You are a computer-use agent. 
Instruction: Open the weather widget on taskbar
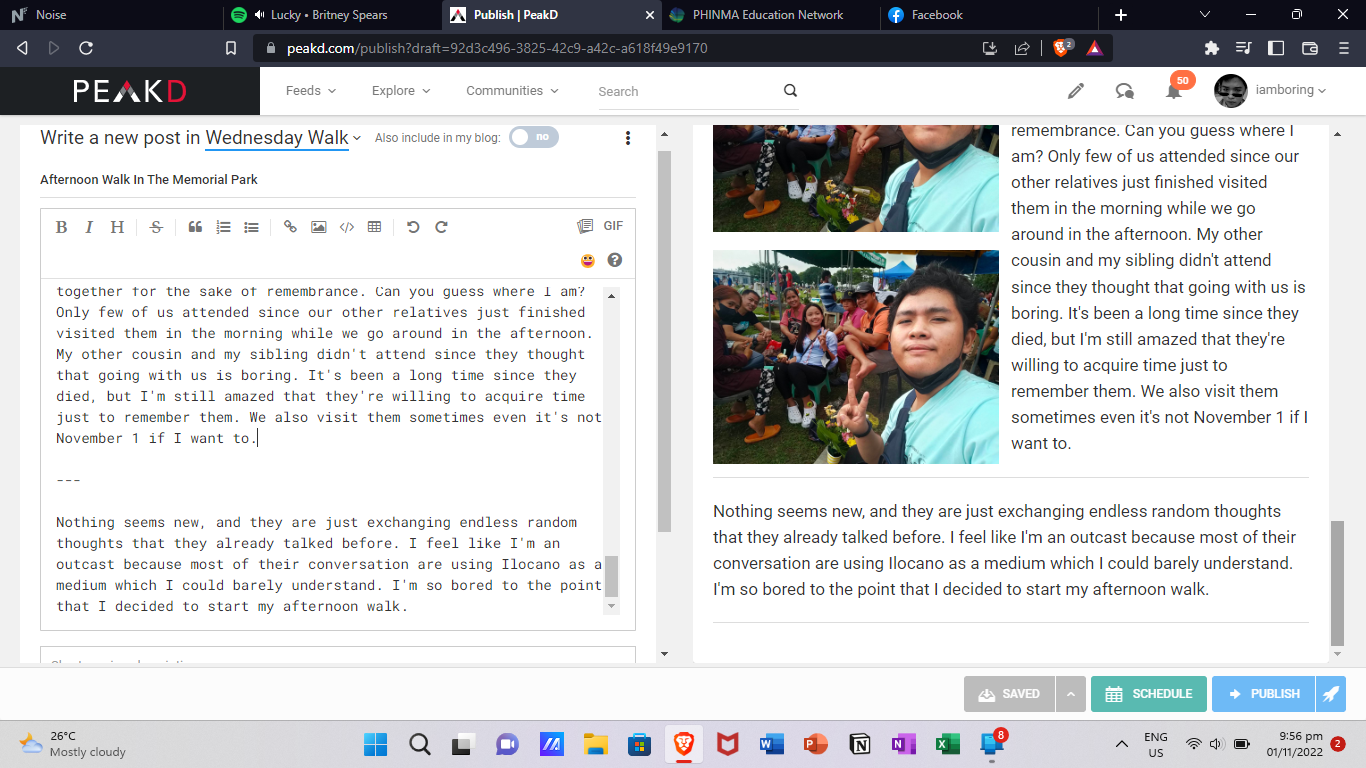74,744
